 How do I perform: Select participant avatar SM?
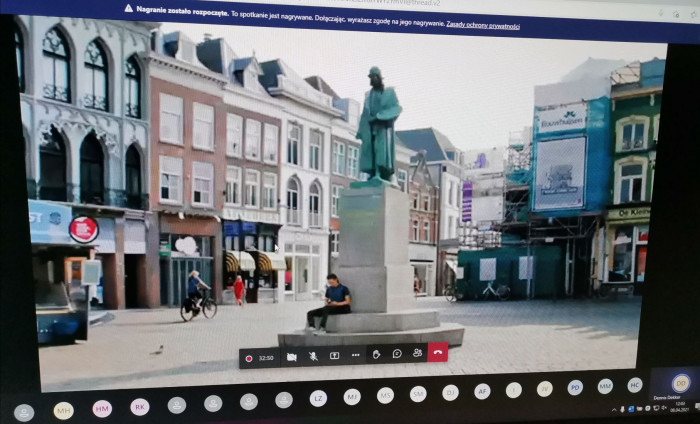418,394
